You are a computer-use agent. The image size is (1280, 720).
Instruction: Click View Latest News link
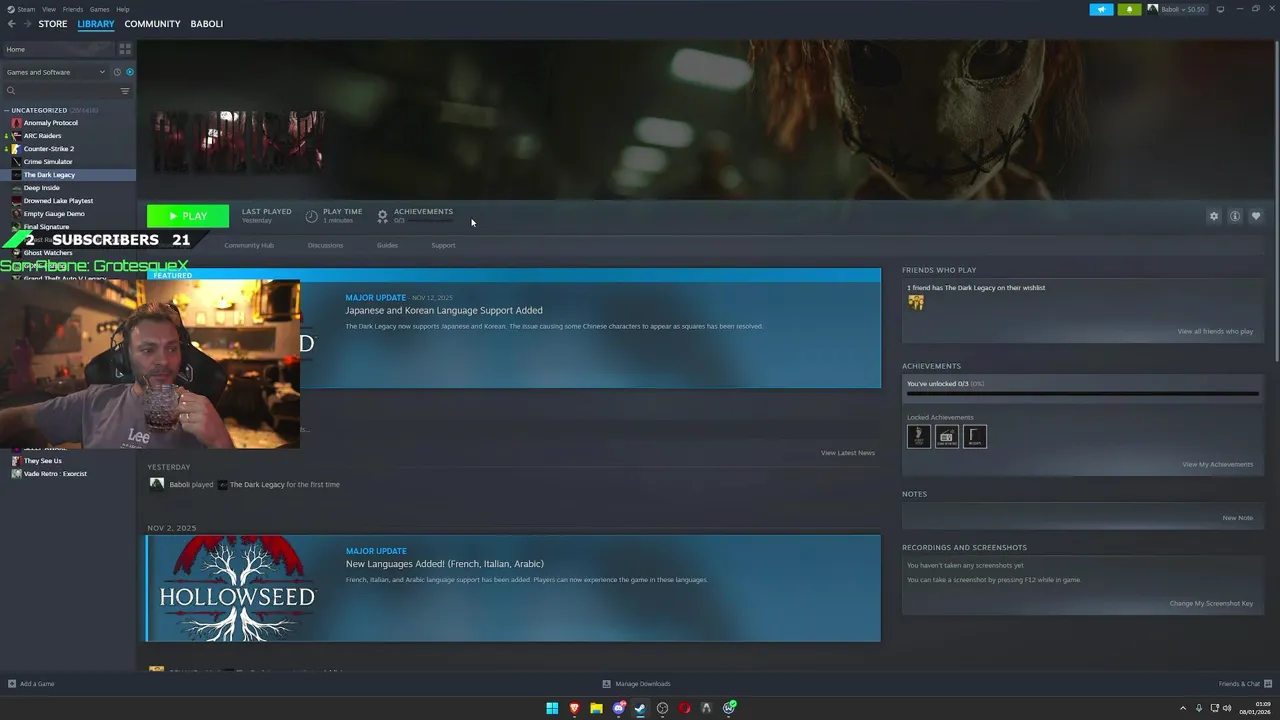tap(848, 453)
